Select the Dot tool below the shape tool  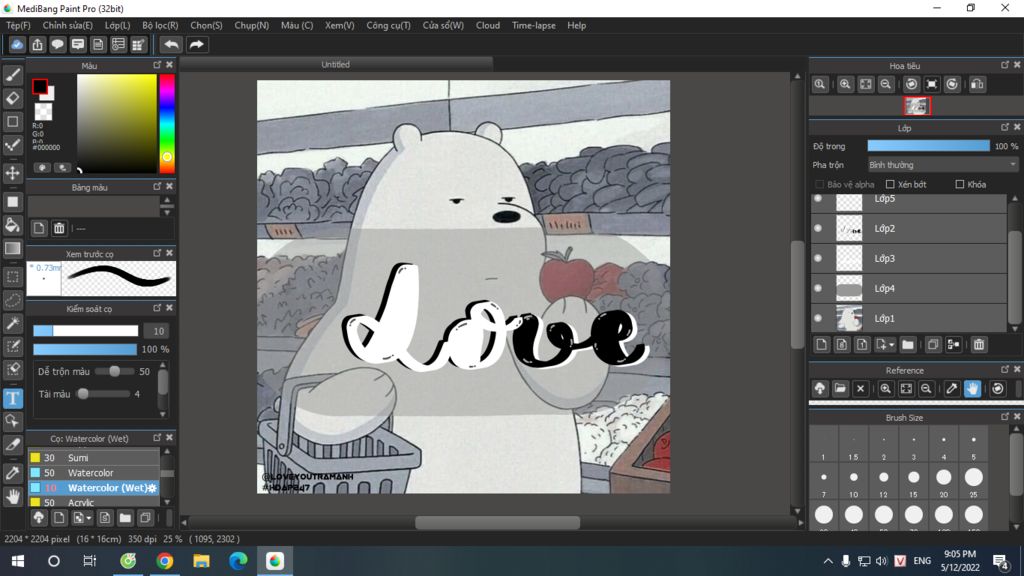pos(12,145)
